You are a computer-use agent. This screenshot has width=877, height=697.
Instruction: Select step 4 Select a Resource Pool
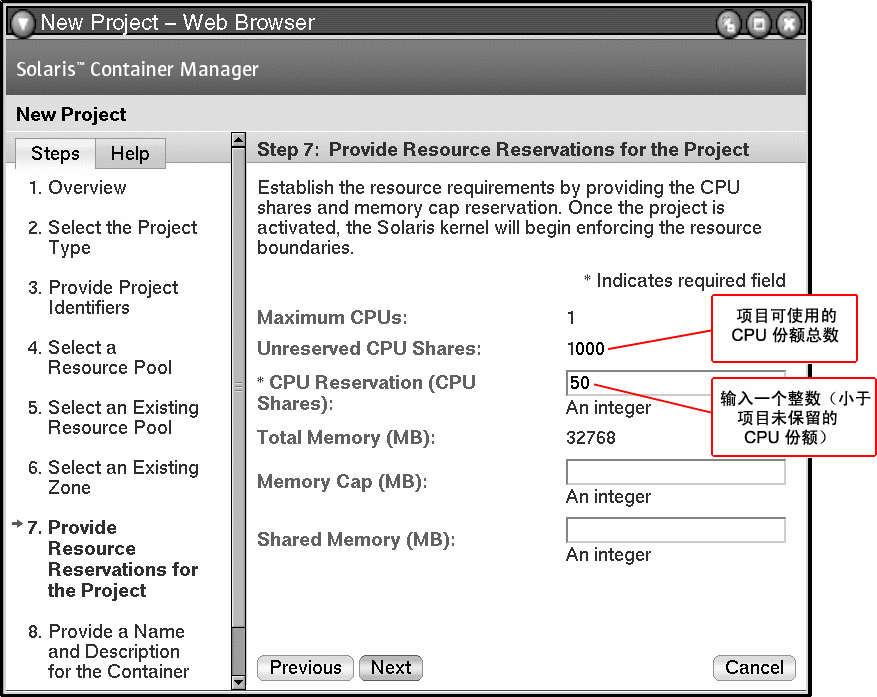tap(100, 357)
